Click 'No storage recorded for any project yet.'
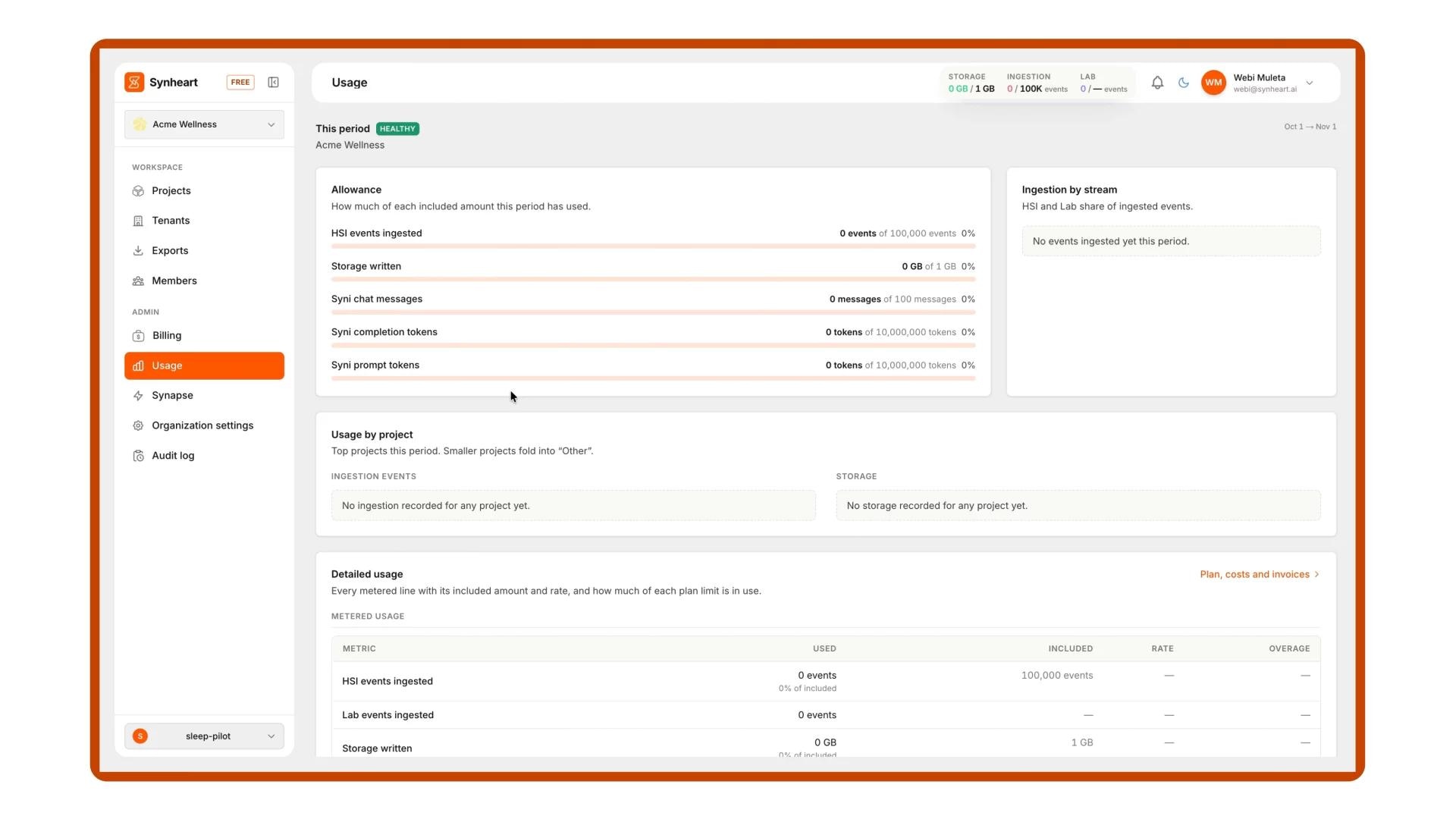Viewport: 1456px width, 819px height. pos(1078,506)
